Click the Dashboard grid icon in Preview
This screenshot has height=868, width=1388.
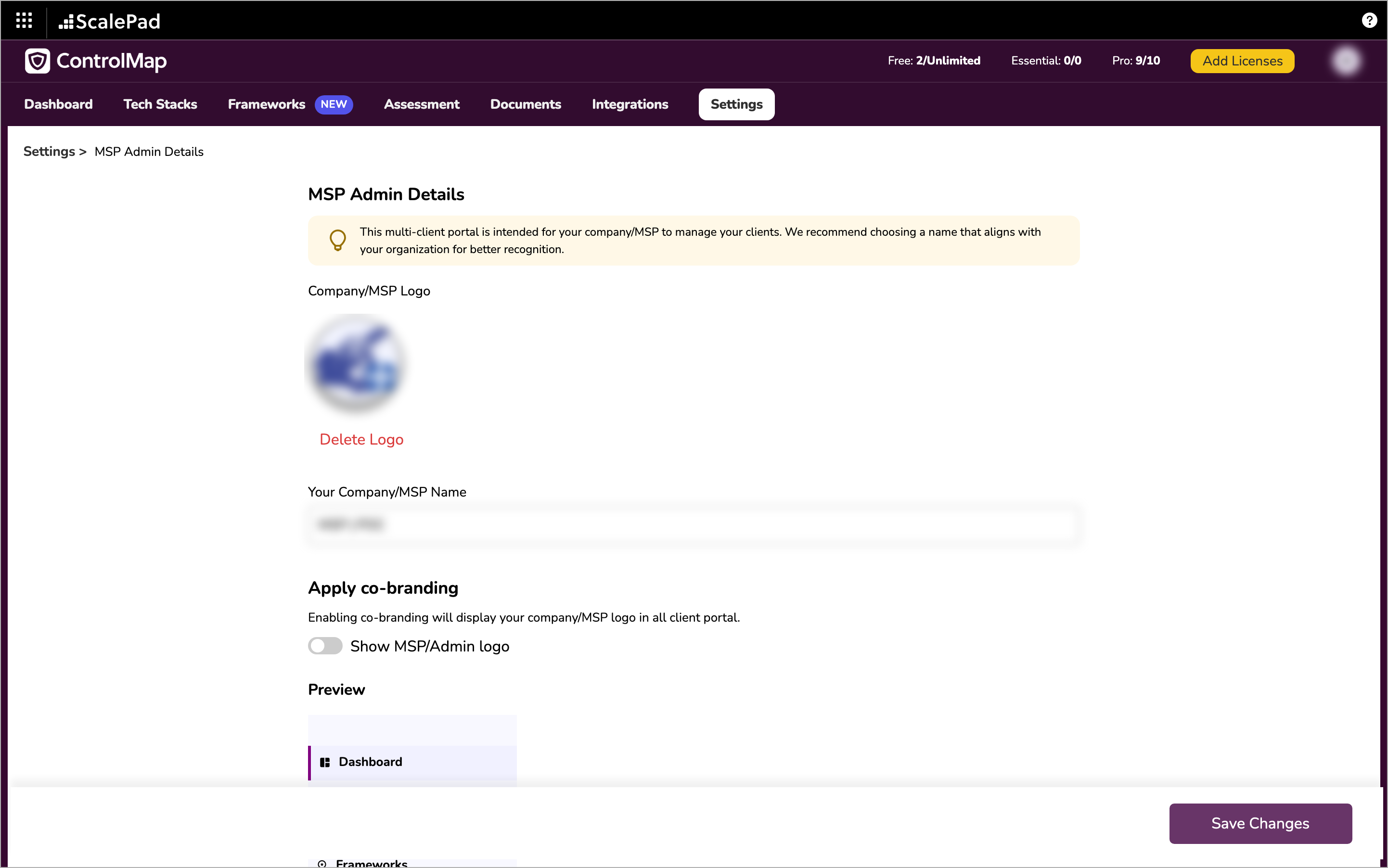click(325, 762)
